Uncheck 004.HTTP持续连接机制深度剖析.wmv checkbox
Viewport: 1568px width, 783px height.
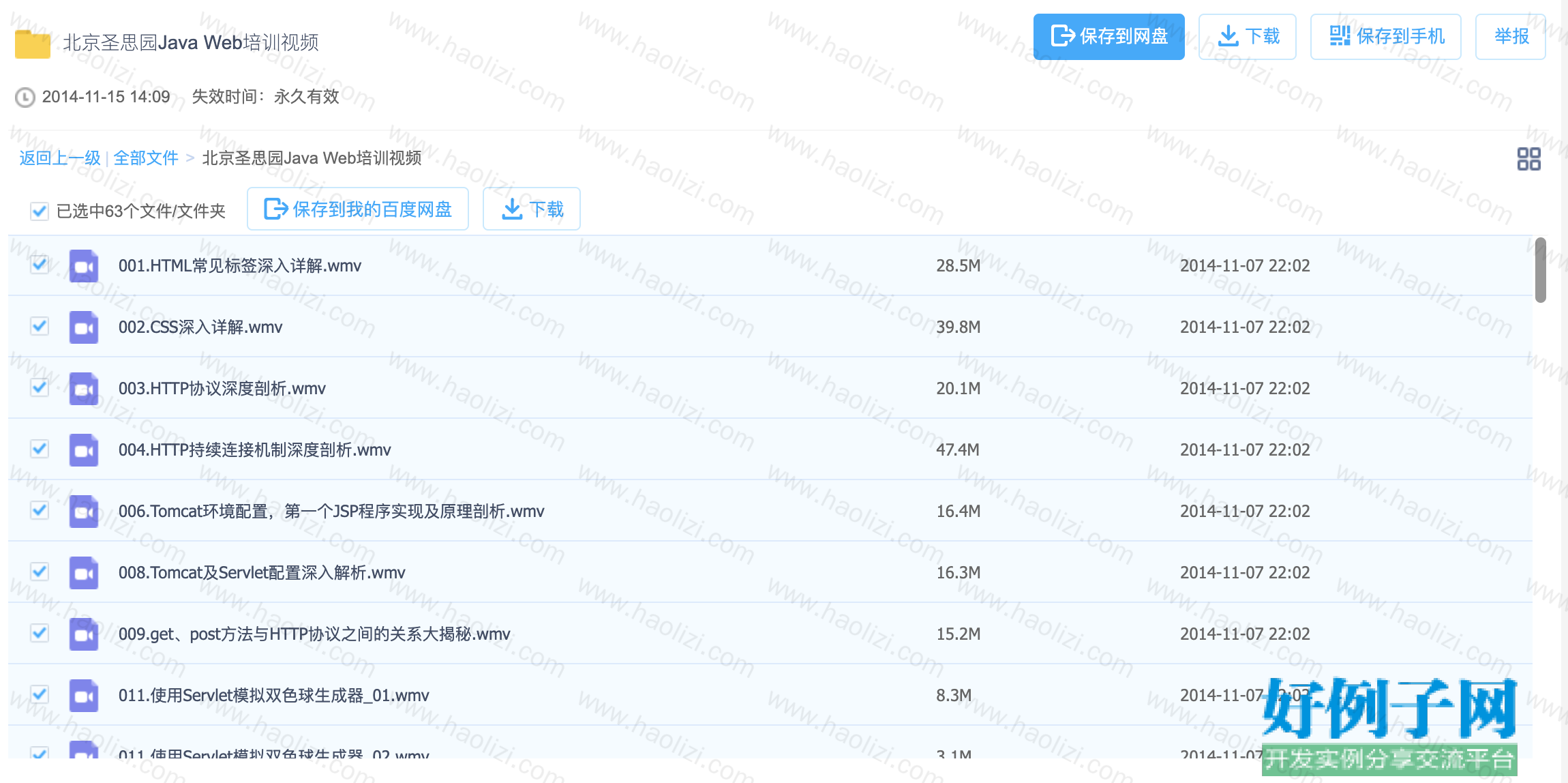(40, 448)
